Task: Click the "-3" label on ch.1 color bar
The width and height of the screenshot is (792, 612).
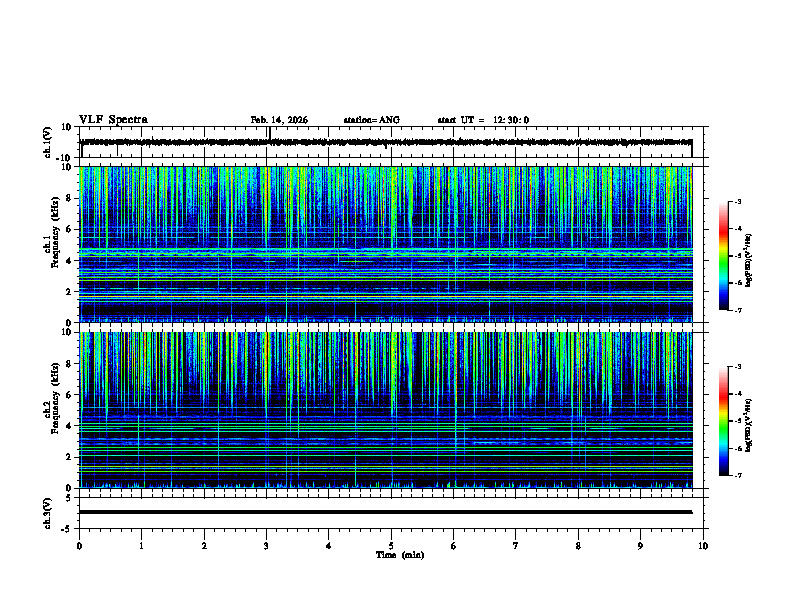Action: coord(737,201)
